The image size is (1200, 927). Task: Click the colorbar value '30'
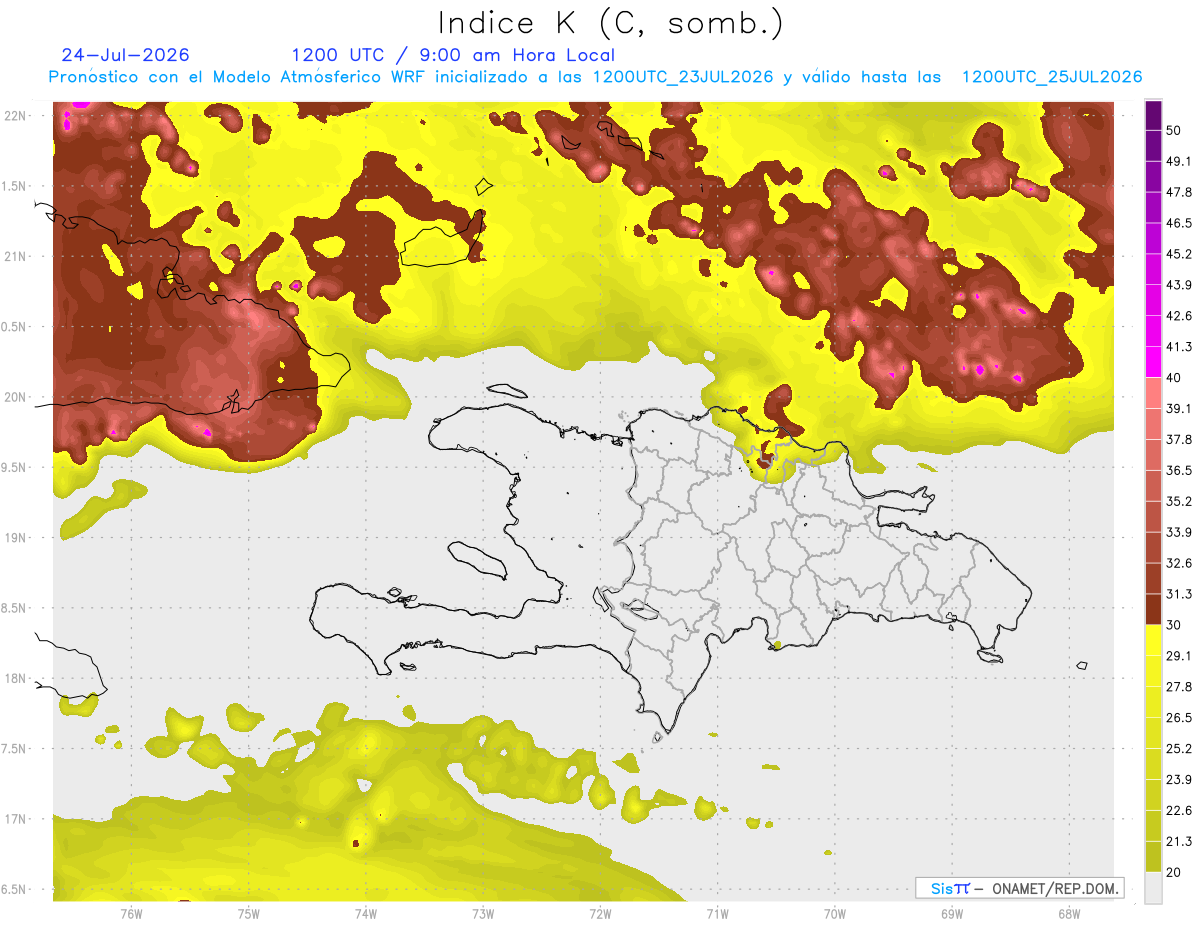coord(1174,625)
